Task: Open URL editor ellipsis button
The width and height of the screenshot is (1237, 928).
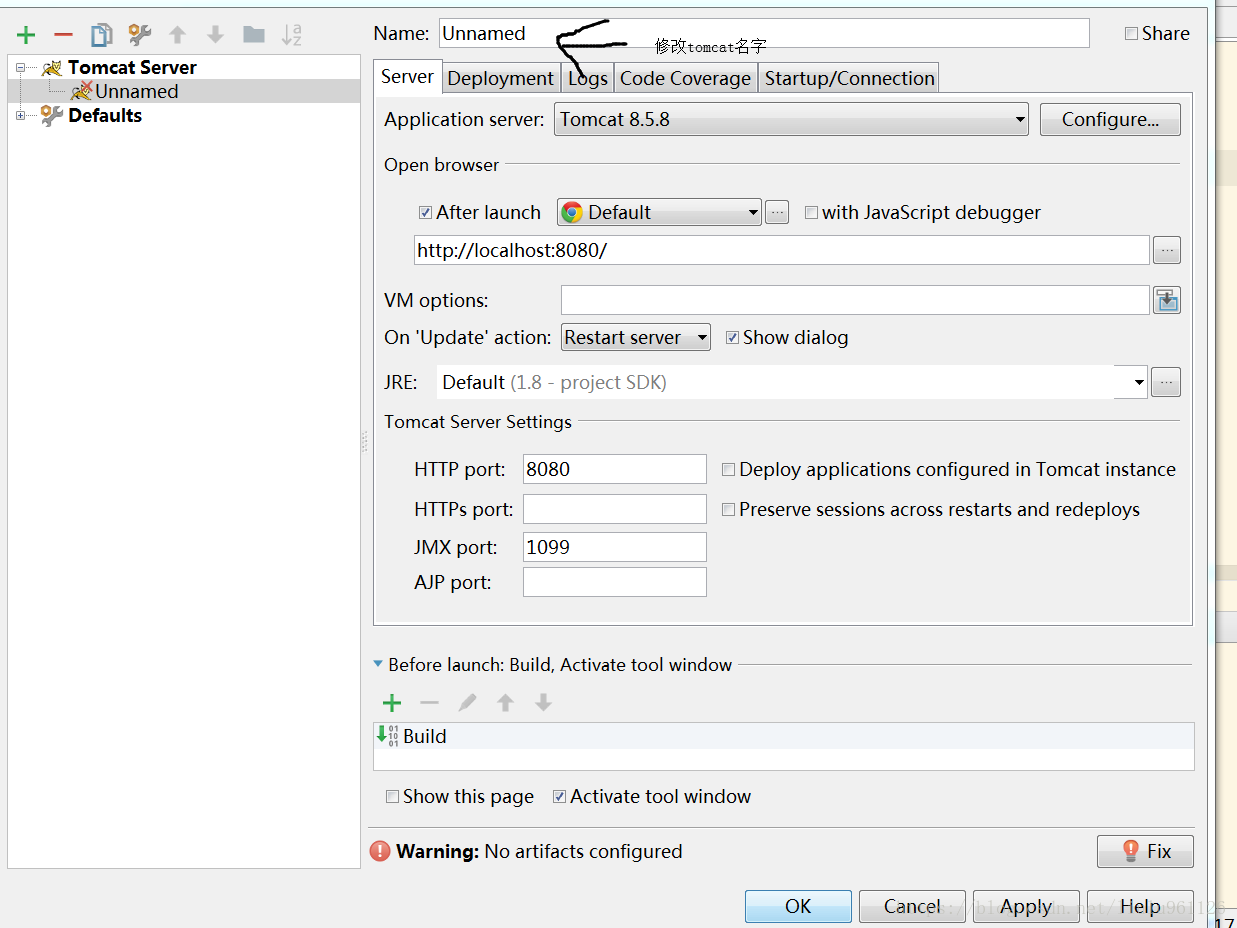Action: [1167, 250]
